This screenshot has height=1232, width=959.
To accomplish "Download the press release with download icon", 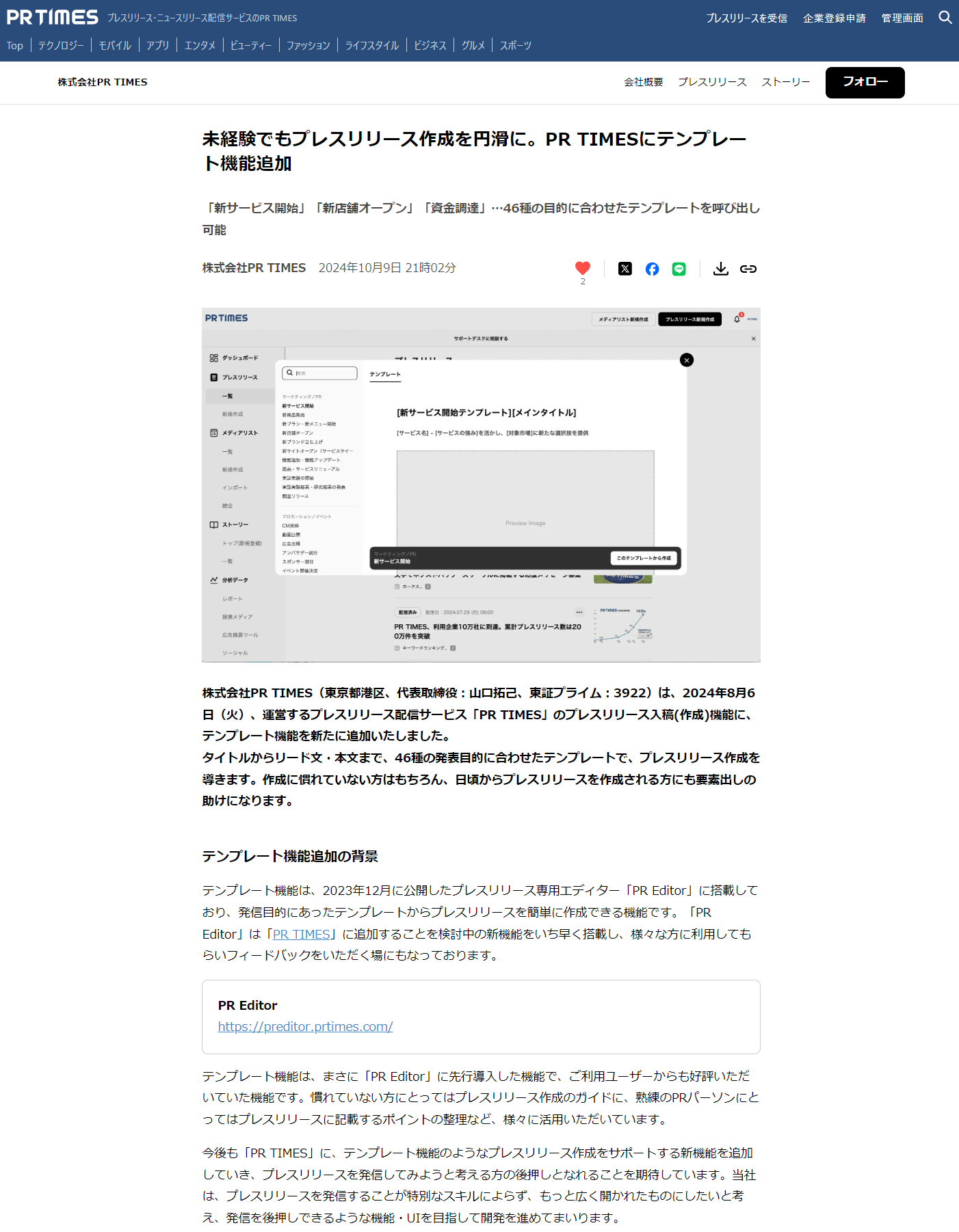I will click(x=720, y=269).
